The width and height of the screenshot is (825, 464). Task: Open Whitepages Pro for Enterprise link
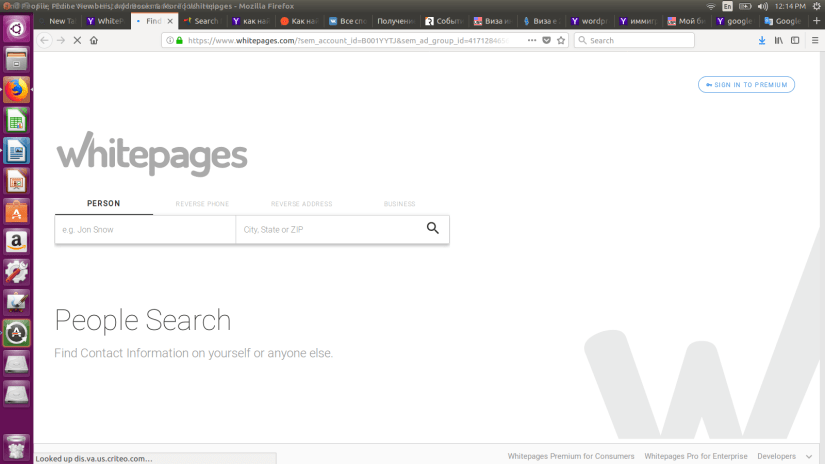pyautogui.click(x=696, y=456)
